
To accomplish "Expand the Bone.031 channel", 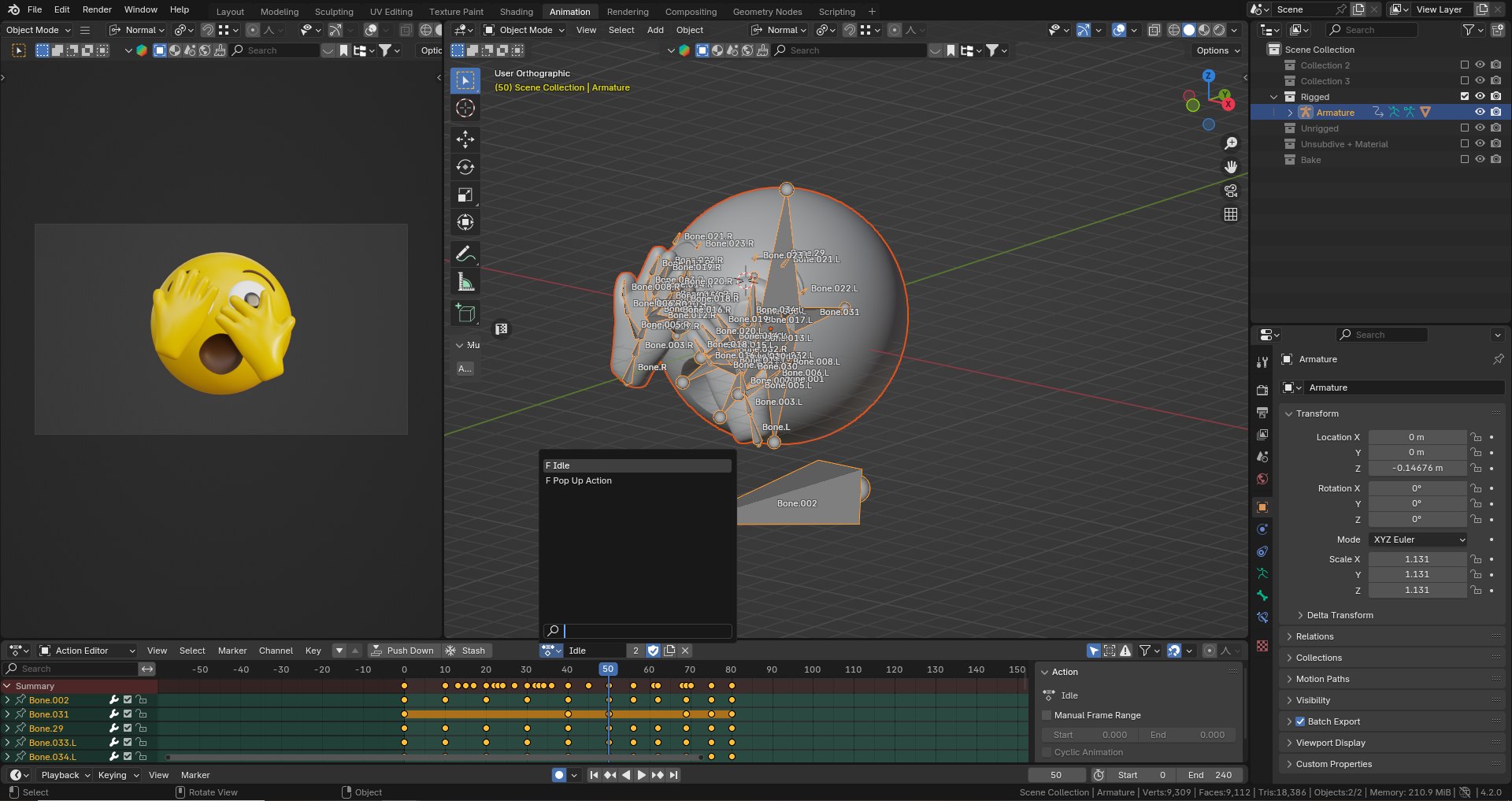I will tap(7, 714).
